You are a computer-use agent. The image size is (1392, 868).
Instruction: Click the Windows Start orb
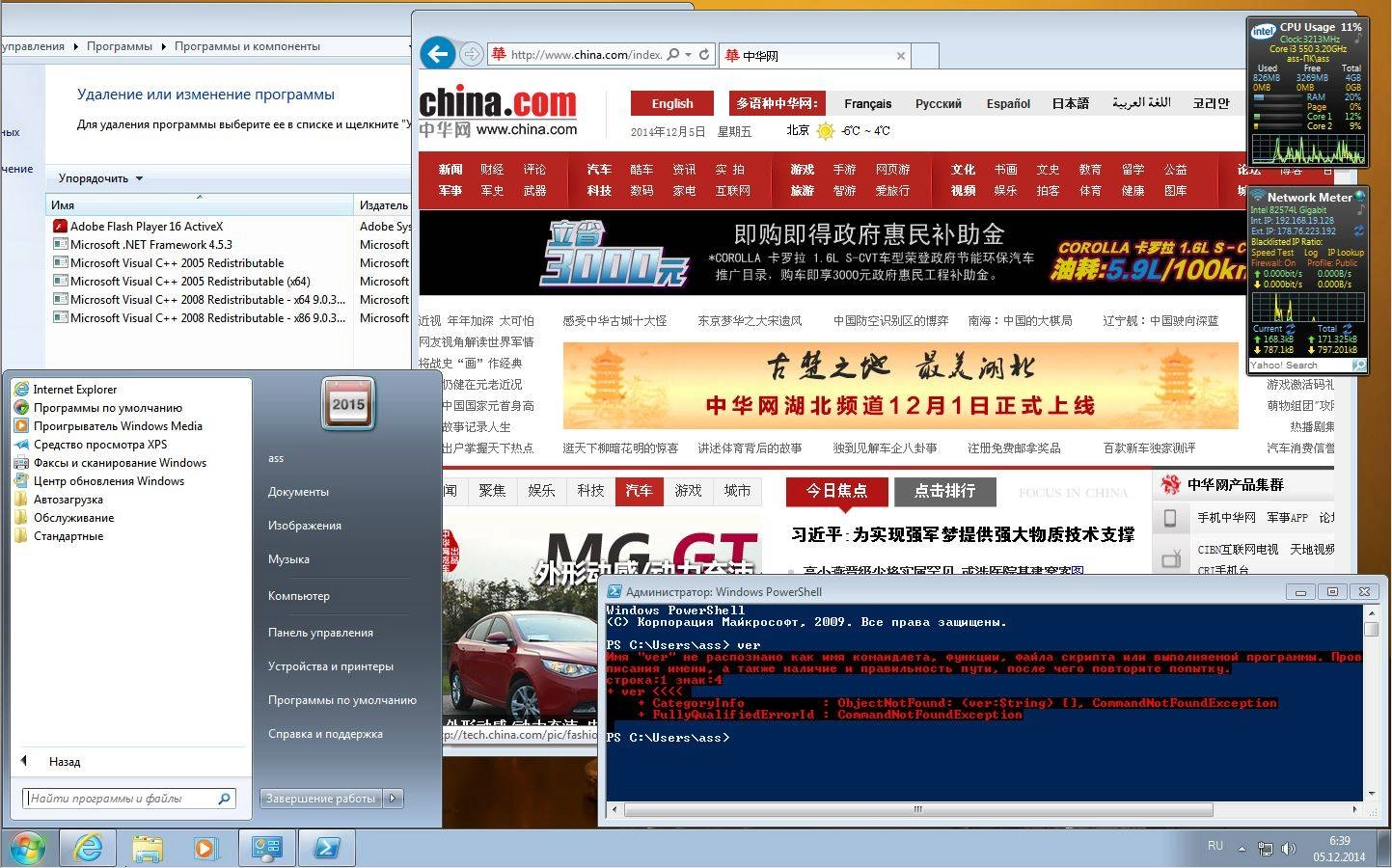[x=28, y=849]
